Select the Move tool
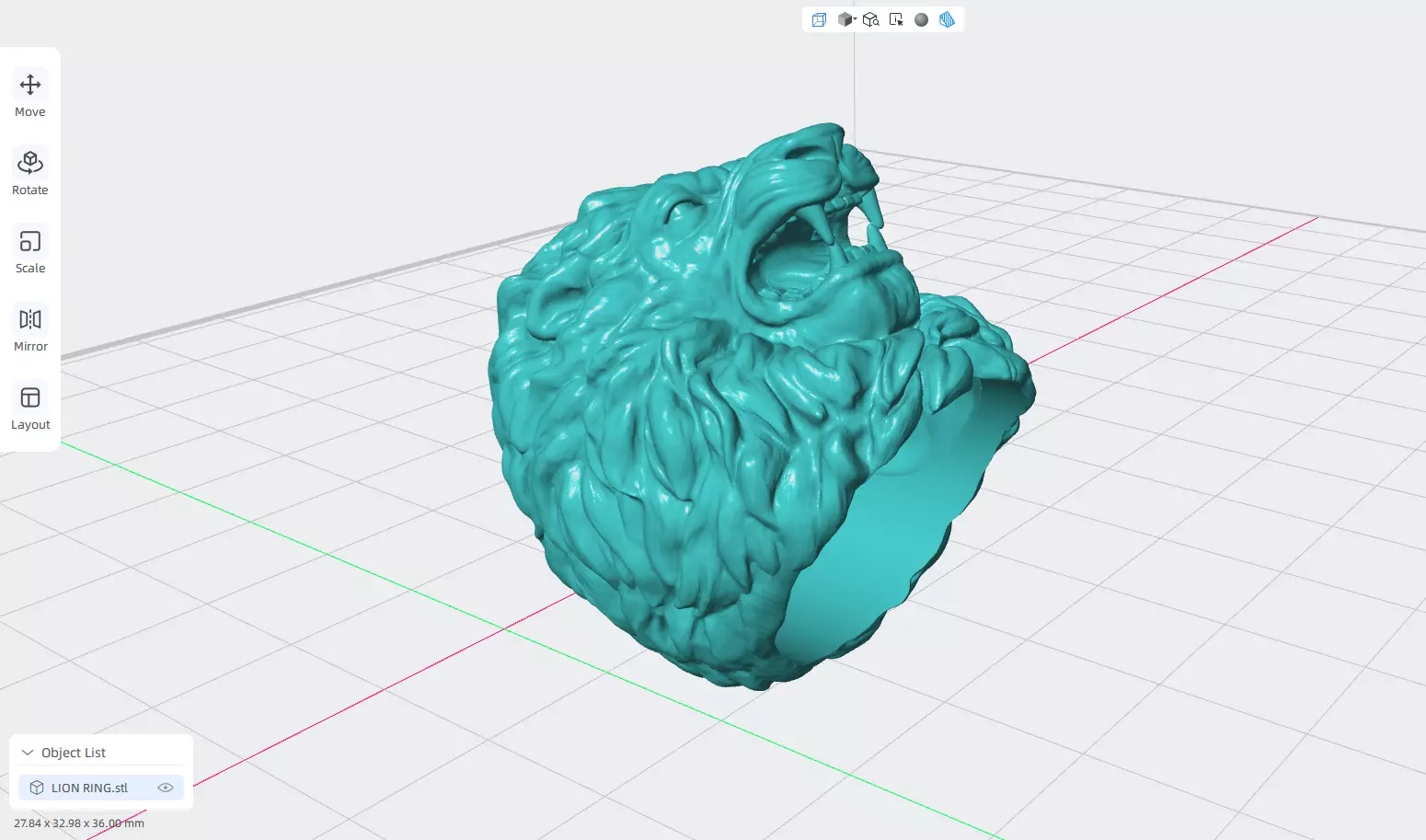Viewport: 1426px width, 840px height. point(30,95)
